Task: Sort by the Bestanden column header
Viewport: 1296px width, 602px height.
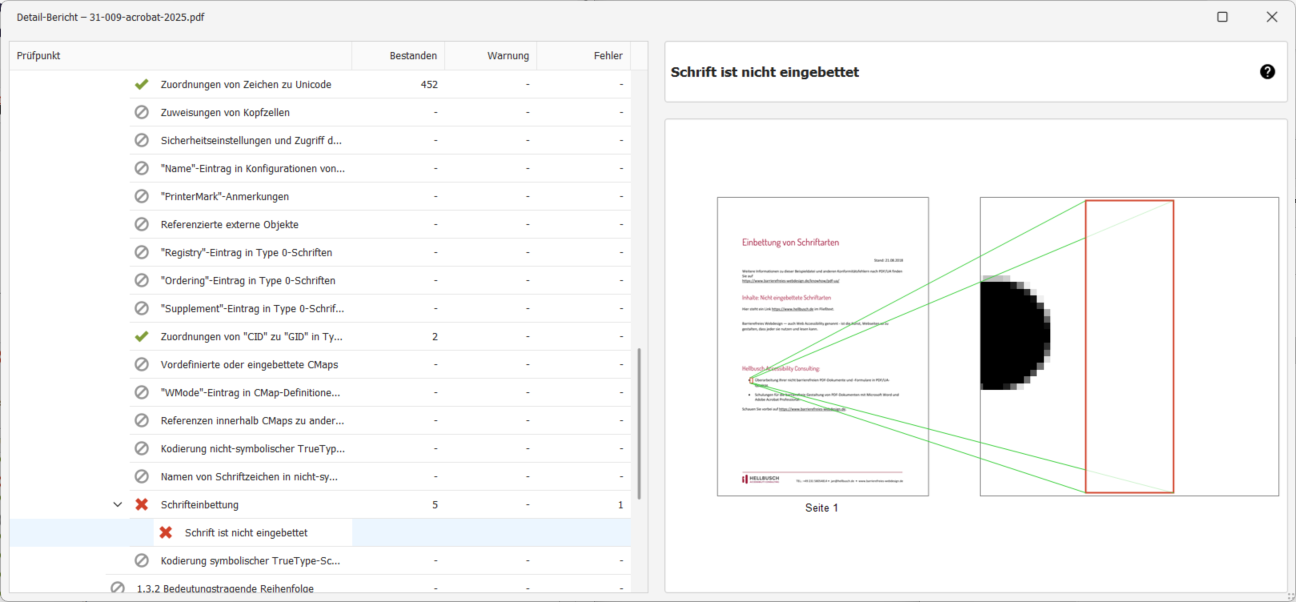Action: click(412, 56)
